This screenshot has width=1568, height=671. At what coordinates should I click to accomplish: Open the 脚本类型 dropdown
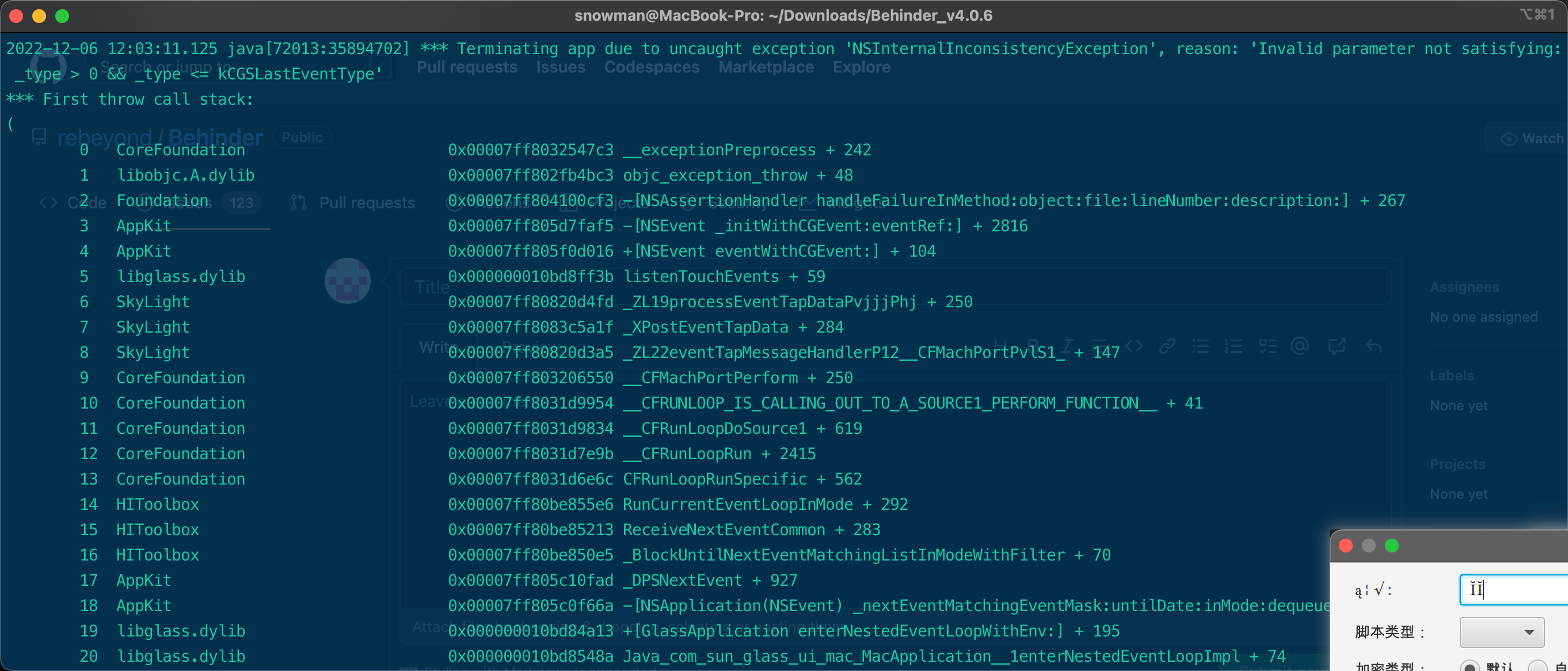[x=1502, y=632]
